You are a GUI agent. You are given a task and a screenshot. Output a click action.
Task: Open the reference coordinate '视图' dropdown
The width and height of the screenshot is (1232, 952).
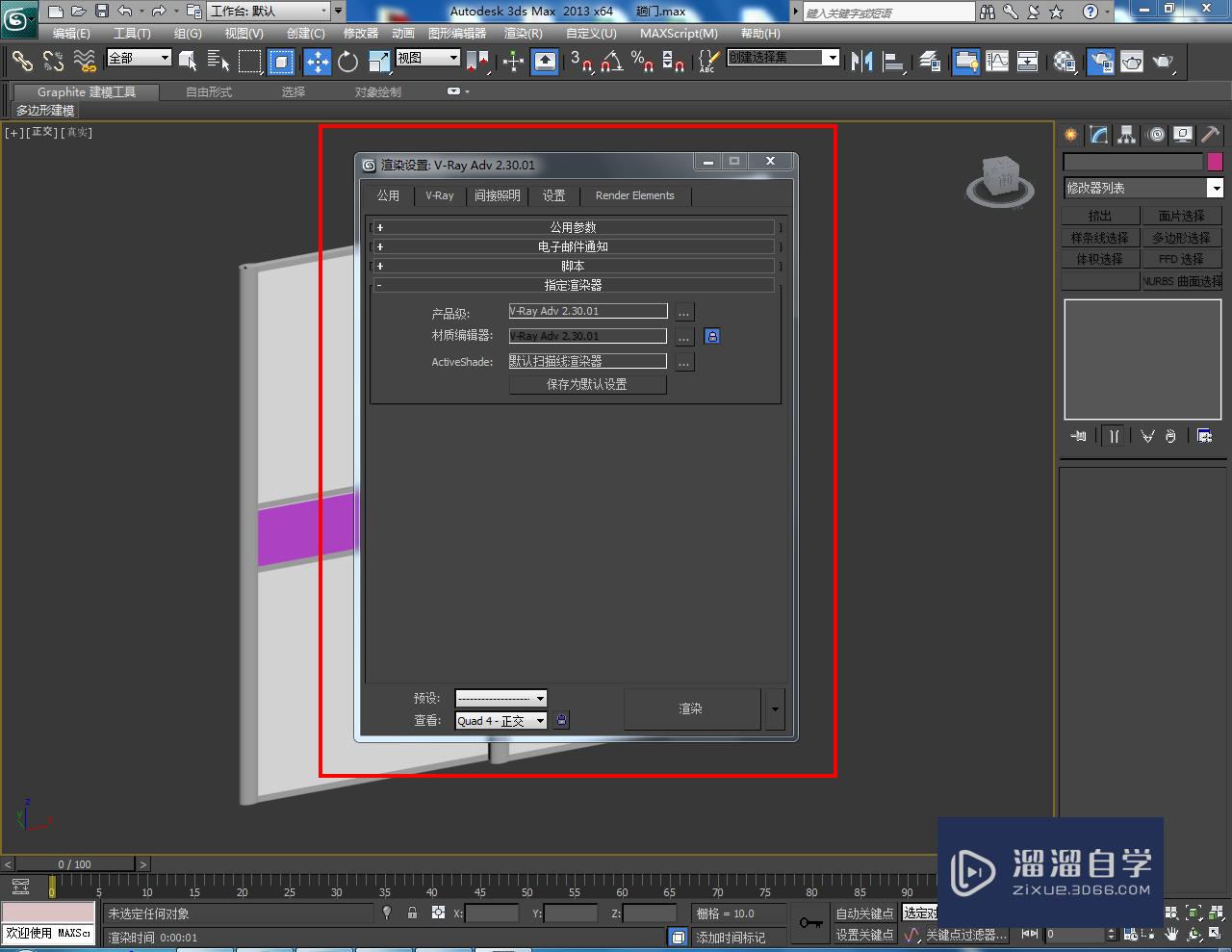click(427, 58)
